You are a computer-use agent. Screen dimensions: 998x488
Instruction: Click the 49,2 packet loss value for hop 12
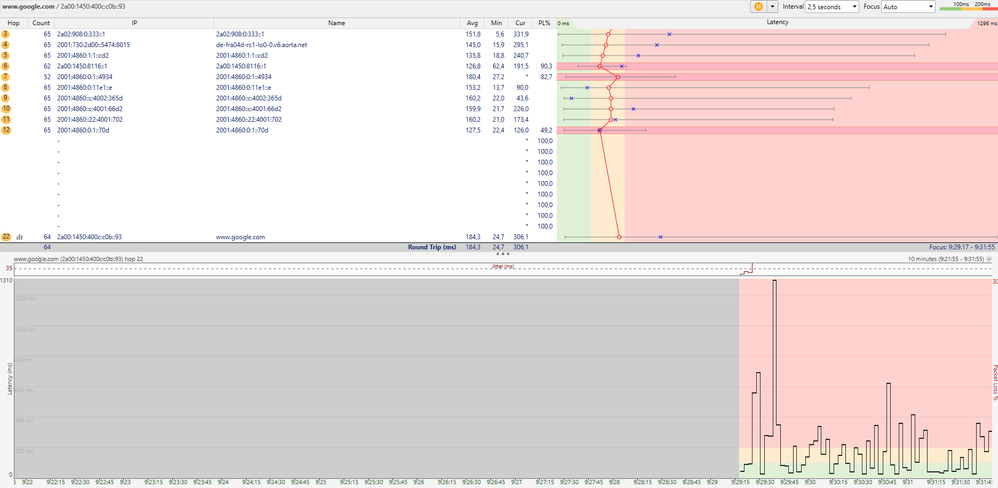tap(546, 130)
